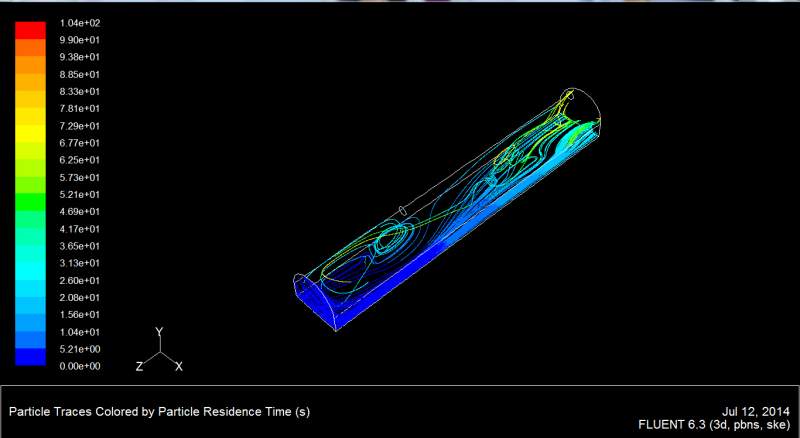This screenshot has width=800, height=438.
Task: Click the red top color band of legend
Action: [x=30, y=30]
